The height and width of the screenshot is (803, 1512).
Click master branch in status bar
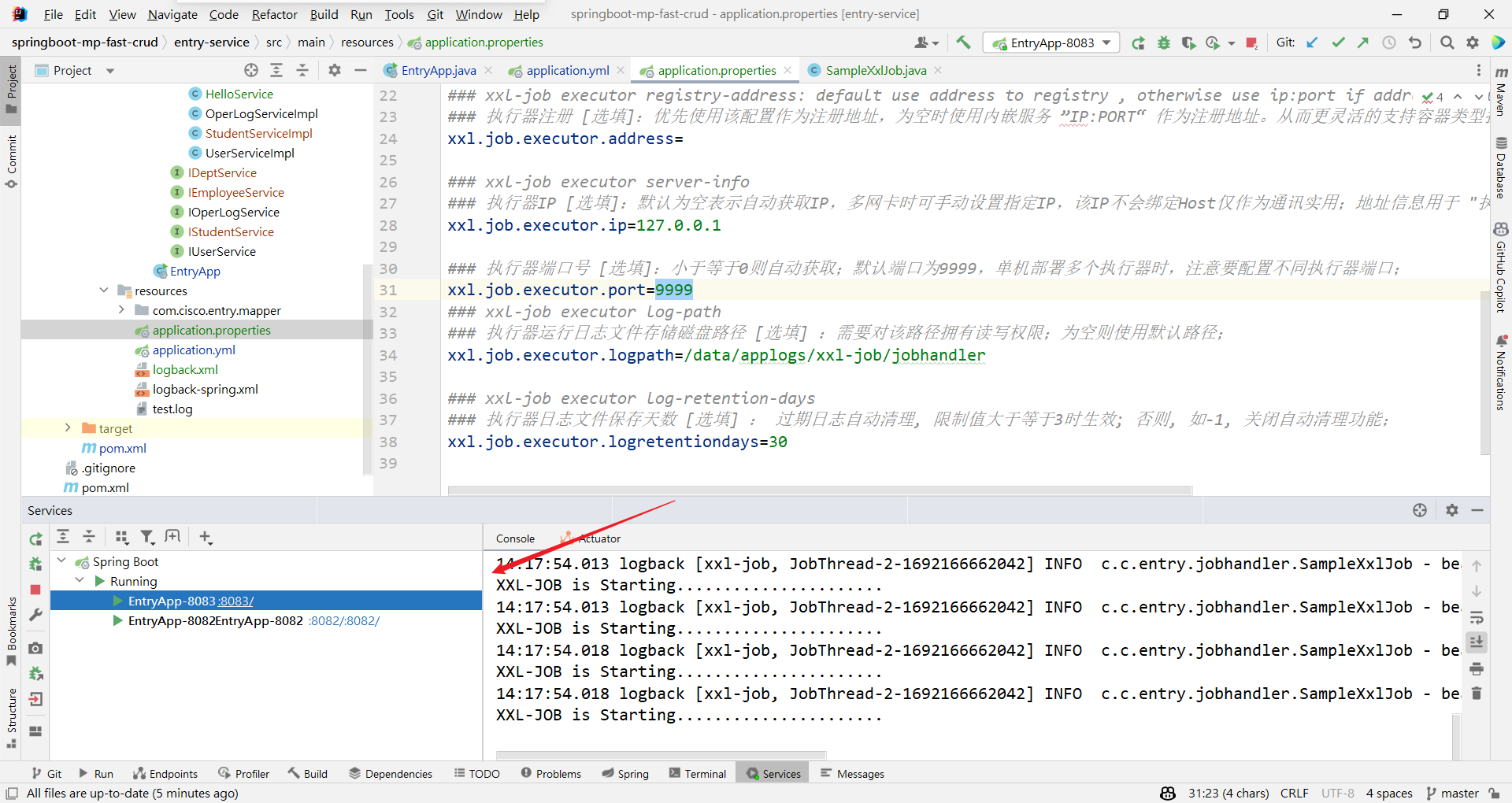tap(1452, 794)
